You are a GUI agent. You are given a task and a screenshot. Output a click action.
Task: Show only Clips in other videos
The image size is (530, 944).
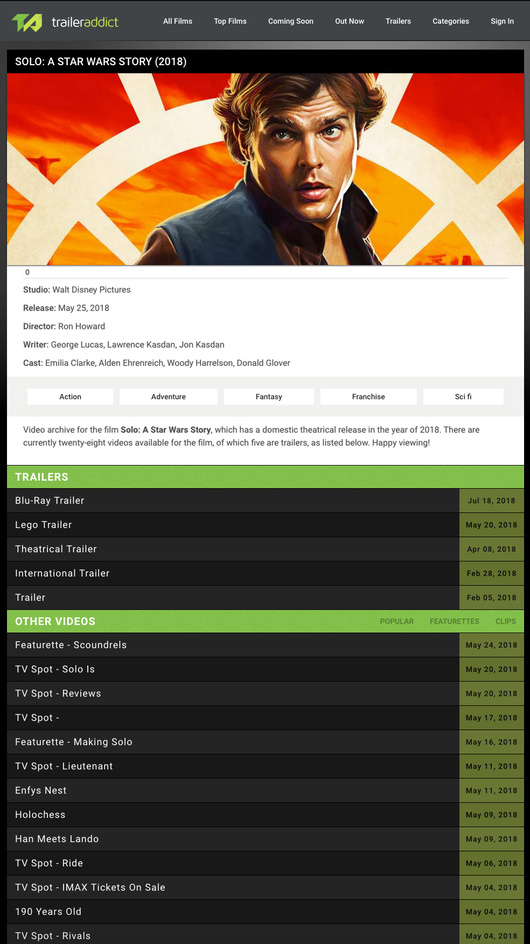coord(505,621)
